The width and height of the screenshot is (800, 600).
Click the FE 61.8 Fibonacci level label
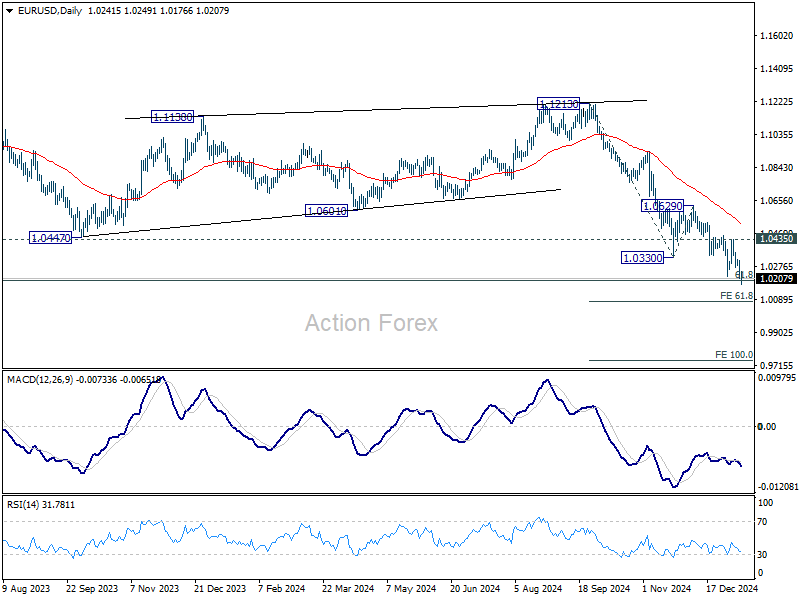point(736,296)
